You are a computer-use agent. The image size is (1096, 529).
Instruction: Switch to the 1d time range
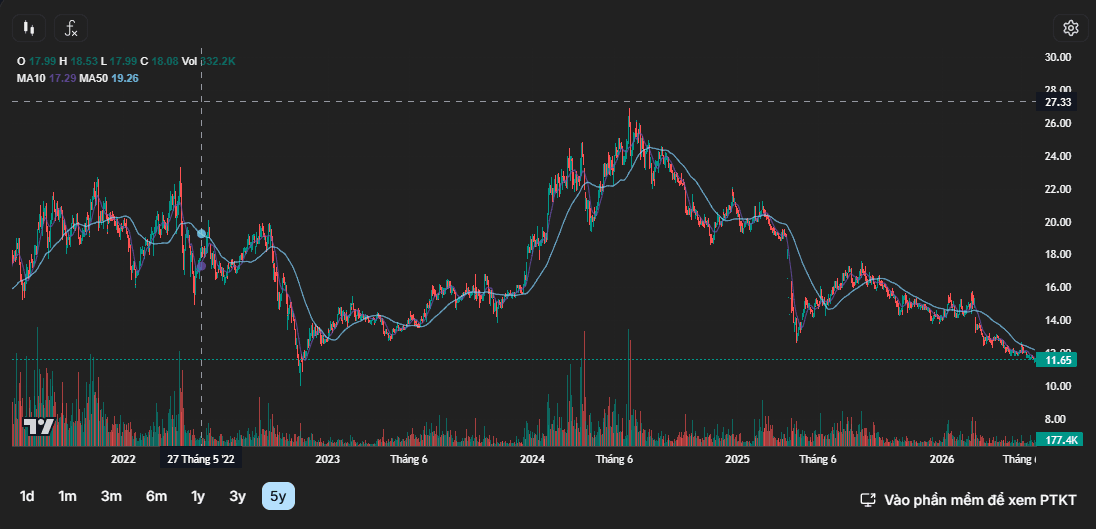27,496
